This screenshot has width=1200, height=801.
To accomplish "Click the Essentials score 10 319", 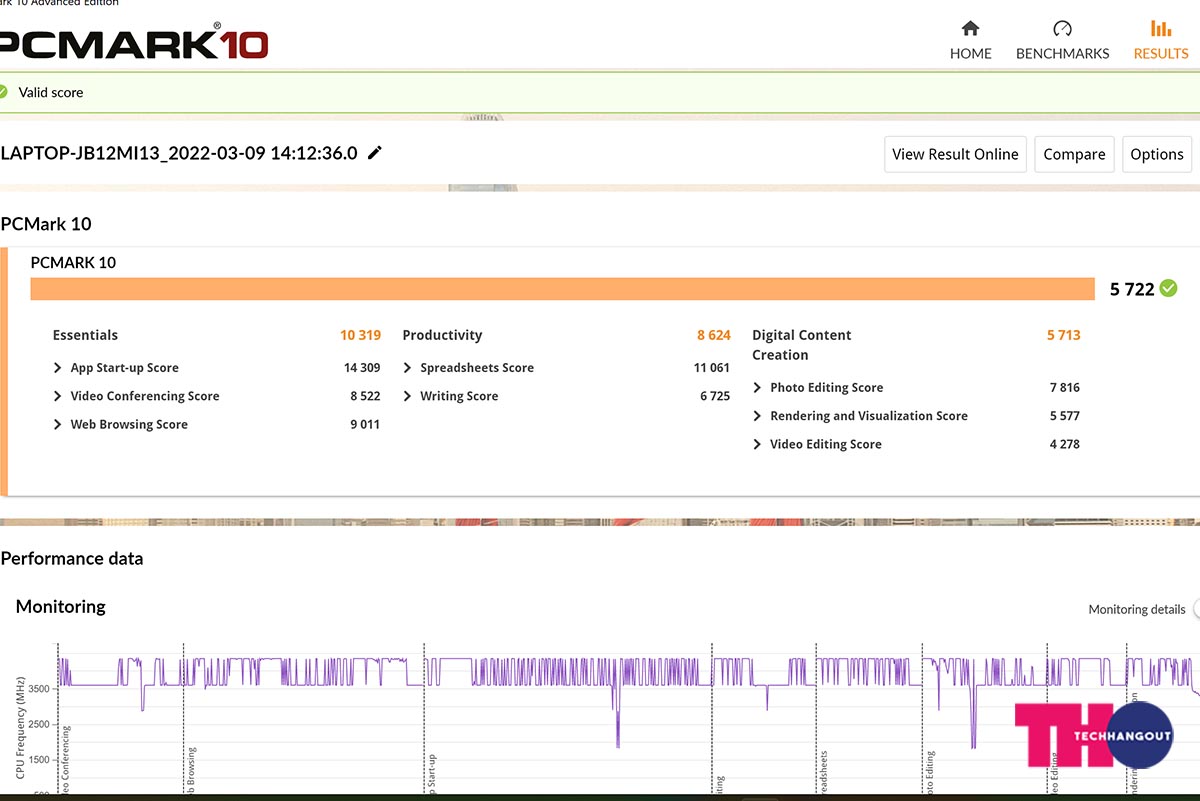I will [x=360, y=335].
